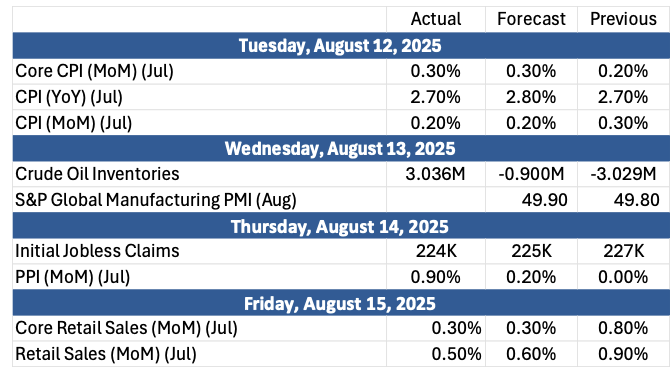The width and height of the screenshot is (672, 376).
Task: Click the Forecast column header
Action: point(531,19)
